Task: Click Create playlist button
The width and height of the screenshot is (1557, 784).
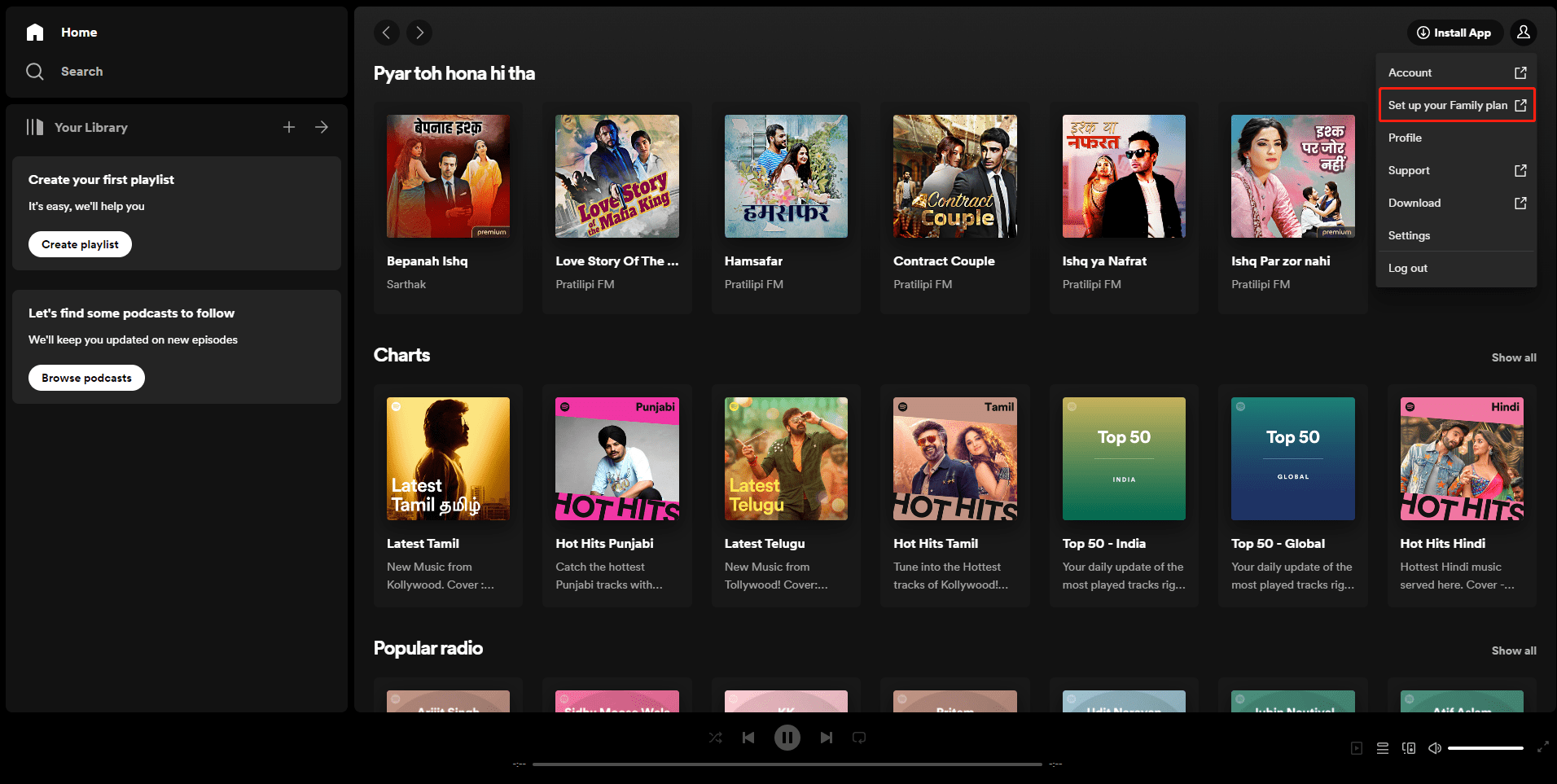Action: click(80, 244)
